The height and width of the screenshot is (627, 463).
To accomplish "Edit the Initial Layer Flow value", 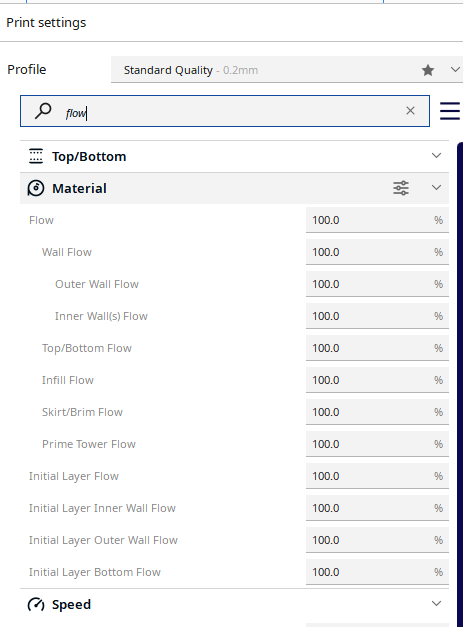I will click(377, 476).
